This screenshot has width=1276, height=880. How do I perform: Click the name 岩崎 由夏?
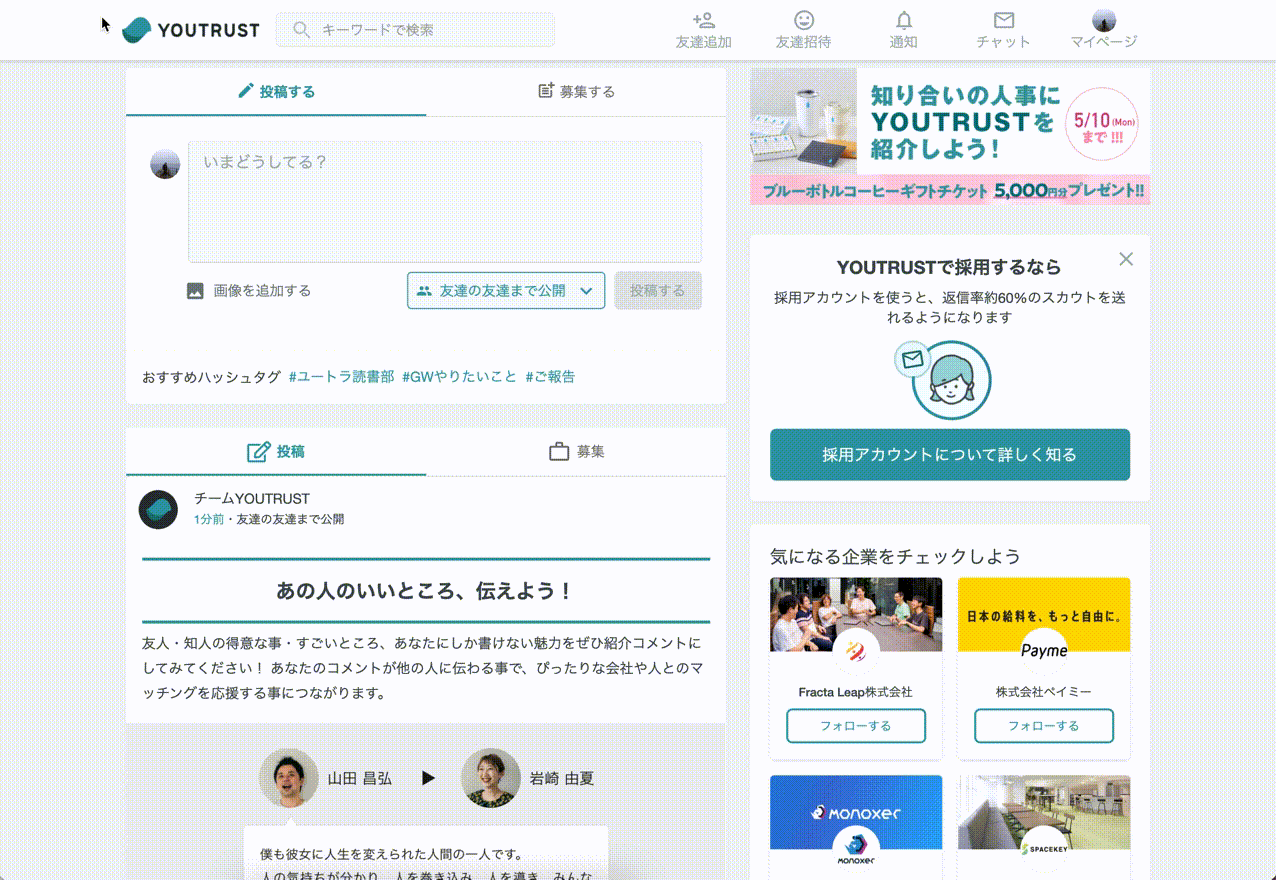click(562, 778)
